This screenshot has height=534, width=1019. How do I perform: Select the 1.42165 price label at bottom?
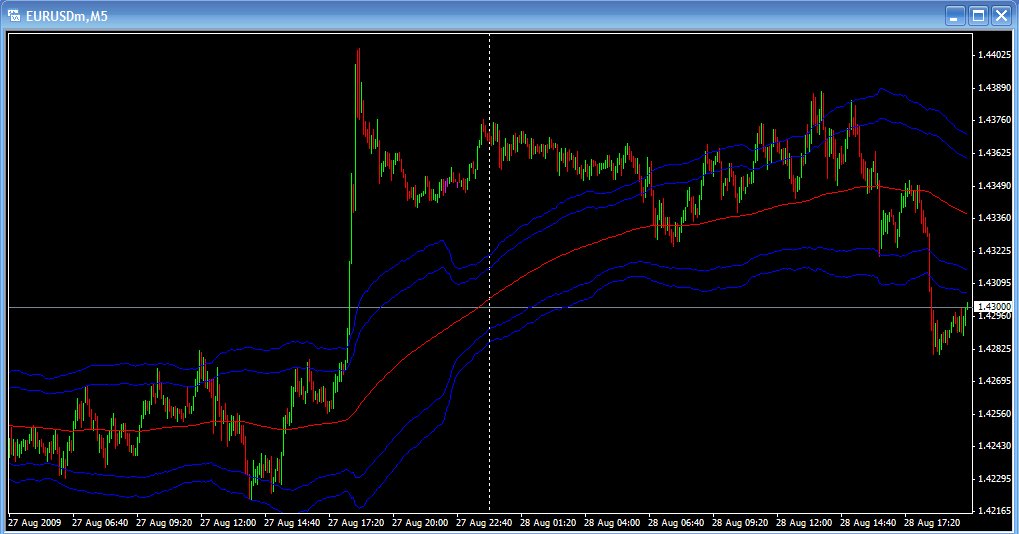994,511
